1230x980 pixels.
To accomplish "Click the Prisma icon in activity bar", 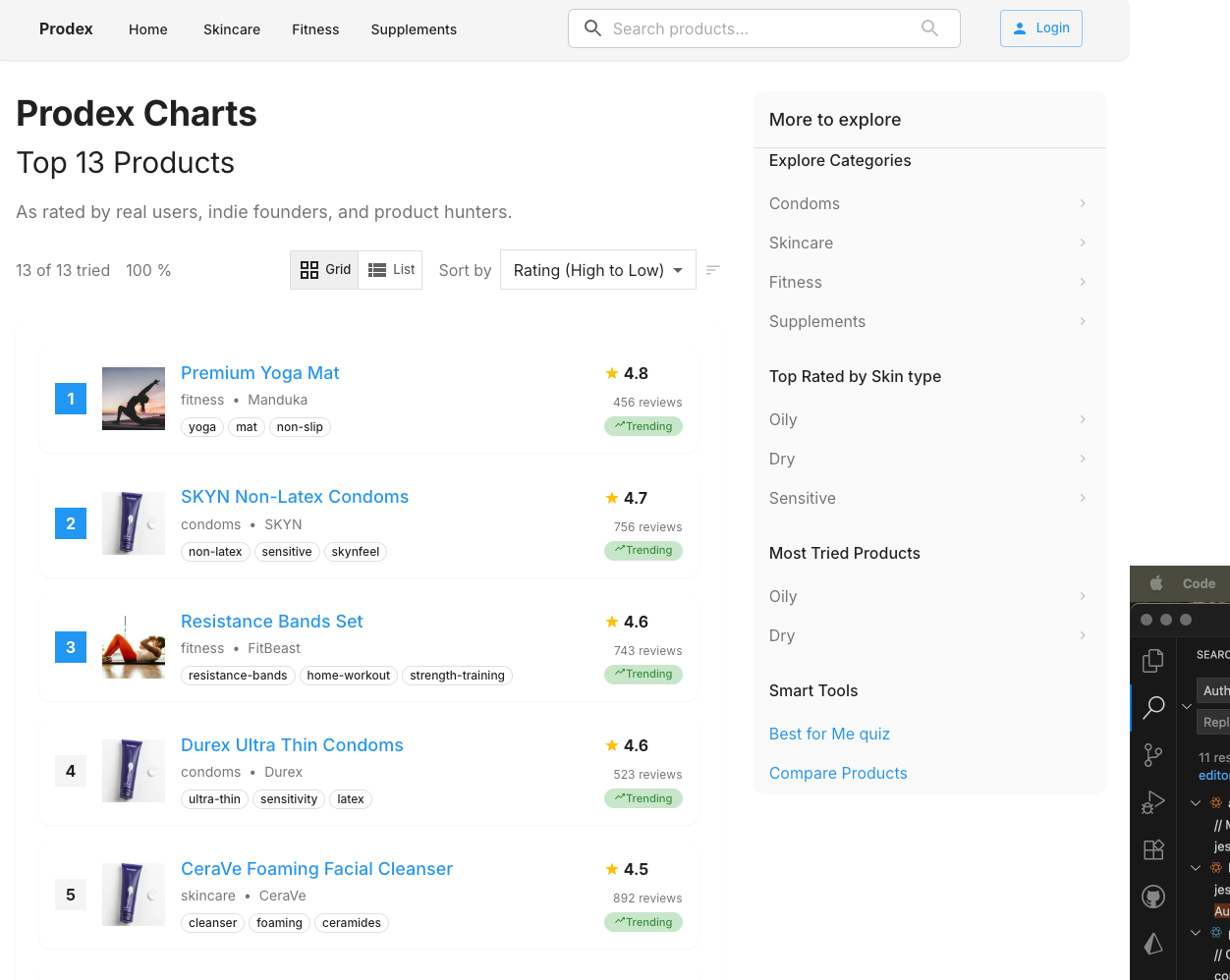I will tap(1153, 944).
